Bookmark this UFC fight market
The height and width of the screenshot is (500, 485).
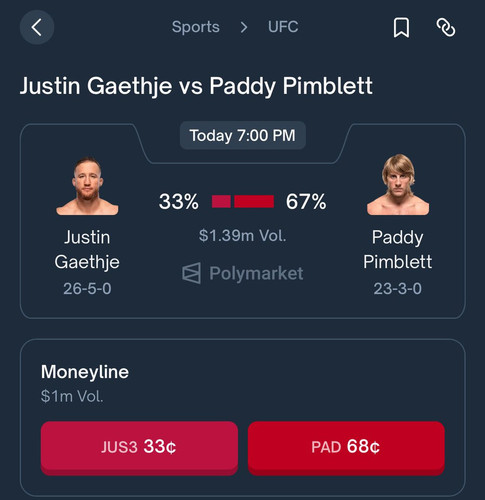401,28
